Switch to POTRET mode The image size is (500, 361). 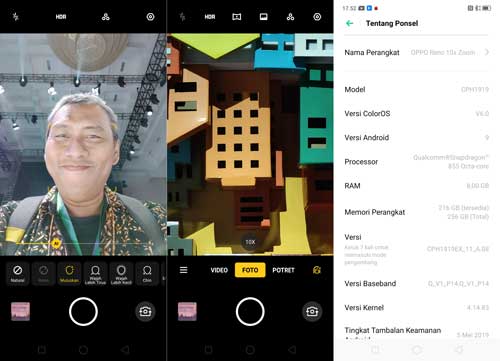(283, 270)
